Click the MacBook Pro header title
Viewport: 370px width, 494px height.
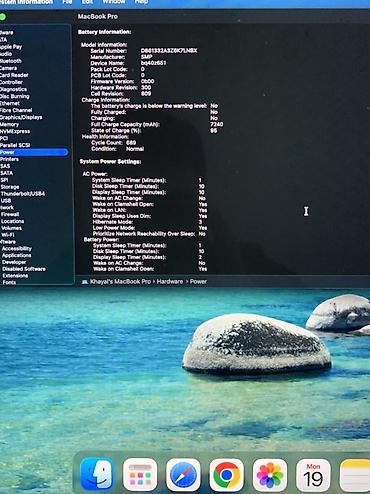(98, 16)
